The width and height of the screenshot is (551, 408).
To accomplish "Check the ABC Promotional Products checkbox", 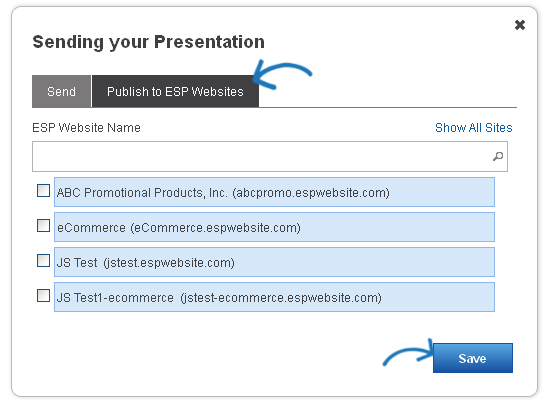I will click(x=44, y=191).
